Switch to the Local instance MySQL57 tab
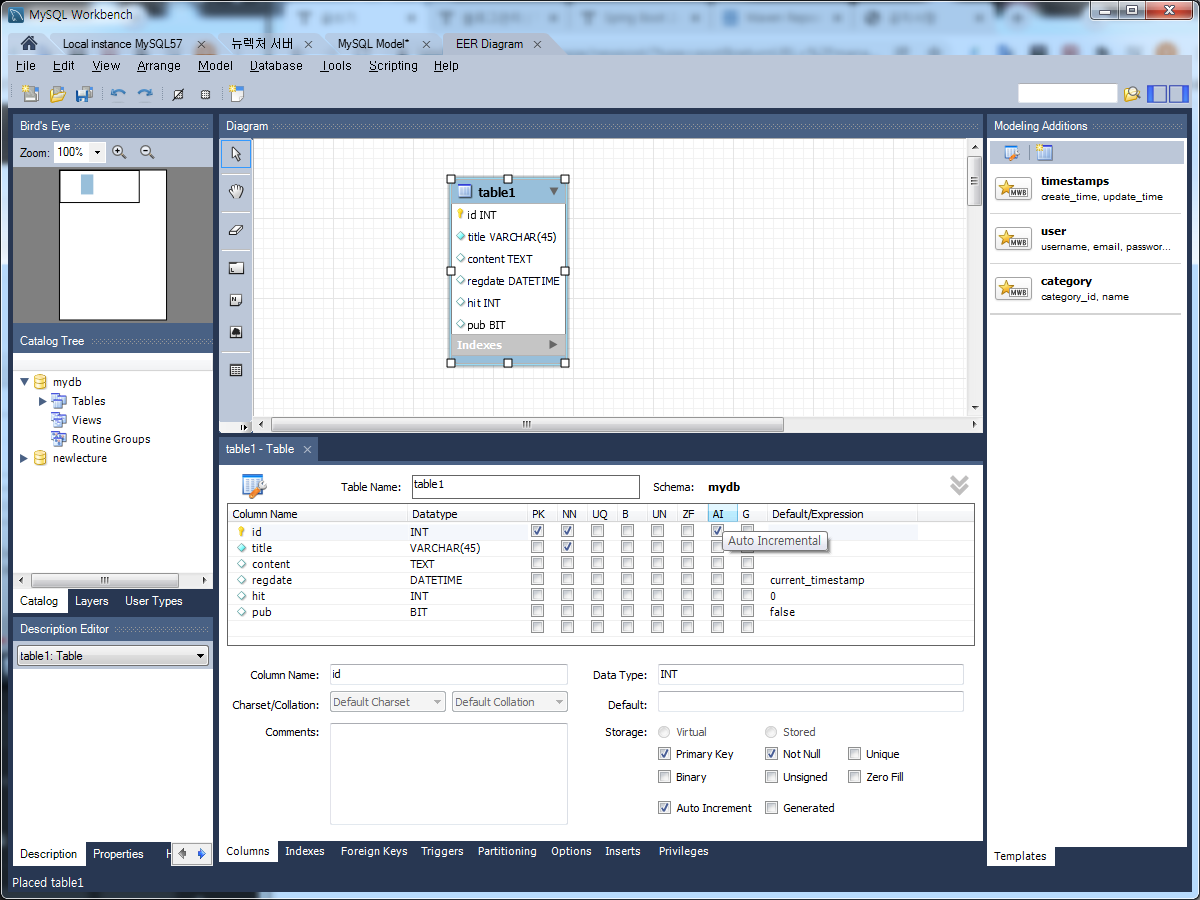1200x900 pixels. [123, 44]
